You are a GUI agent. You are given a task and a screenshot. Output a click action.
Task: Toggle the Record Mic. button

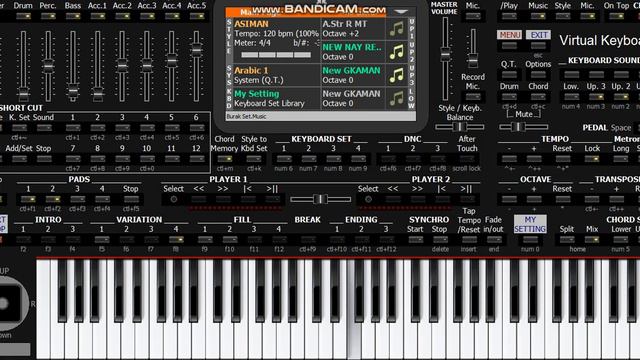coord(473,97)
